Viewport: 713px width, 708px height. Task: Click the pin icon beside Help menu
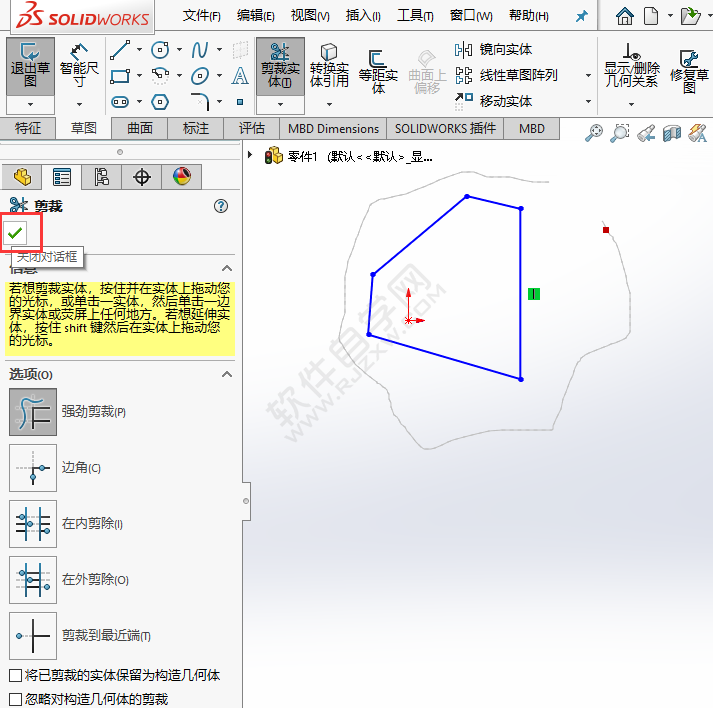click(x=582, y=16)
